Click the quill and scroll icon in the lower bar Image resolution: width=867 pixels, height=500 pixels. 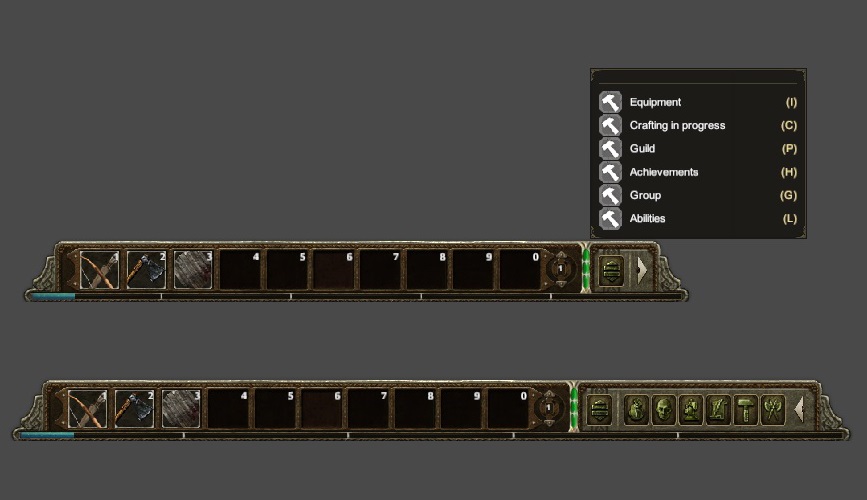point(718,410)
